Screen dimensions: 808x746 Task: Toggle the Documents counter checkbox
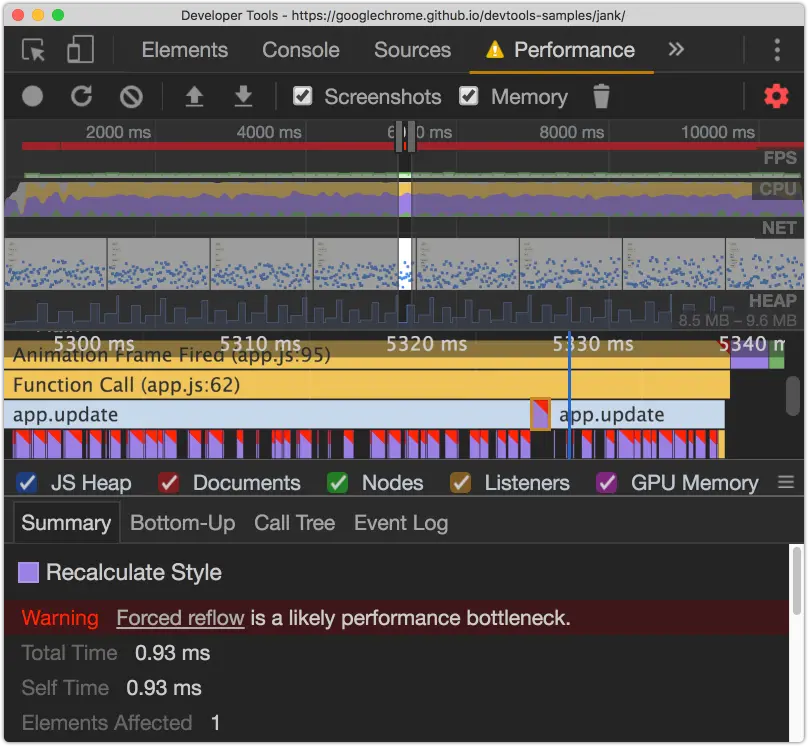(169, 483)
